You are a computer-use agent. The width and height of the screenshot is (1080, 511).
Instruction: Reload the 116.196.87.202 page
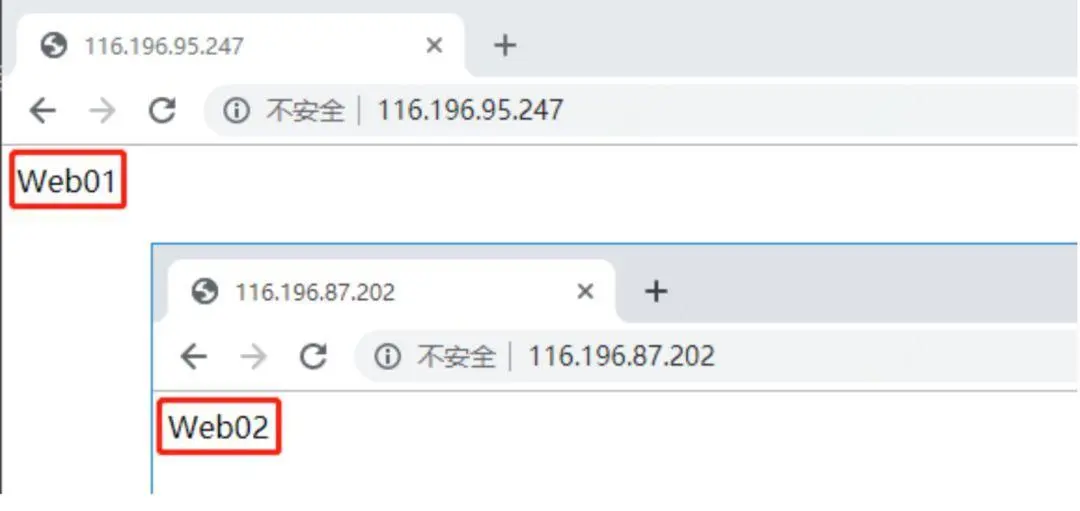pos(313,357)
